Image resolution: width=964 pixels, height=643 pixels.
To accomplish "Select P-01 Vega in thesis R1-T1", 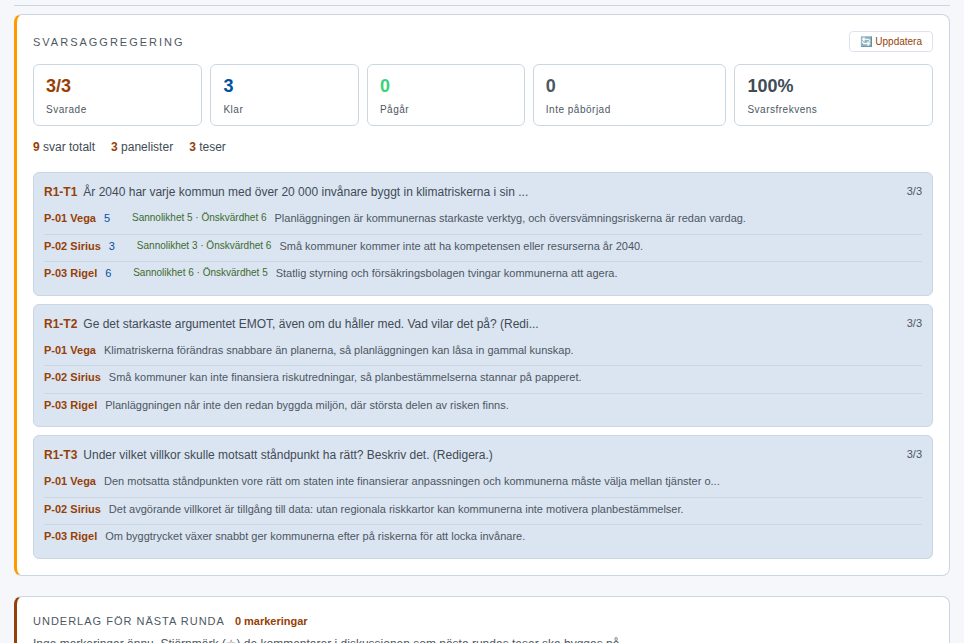I will click(69, 218).
